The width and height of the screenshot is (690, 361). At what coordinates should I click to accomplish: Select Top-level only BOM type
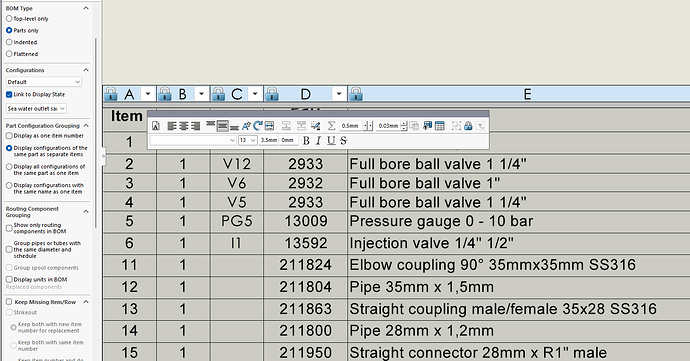point(9,19)
